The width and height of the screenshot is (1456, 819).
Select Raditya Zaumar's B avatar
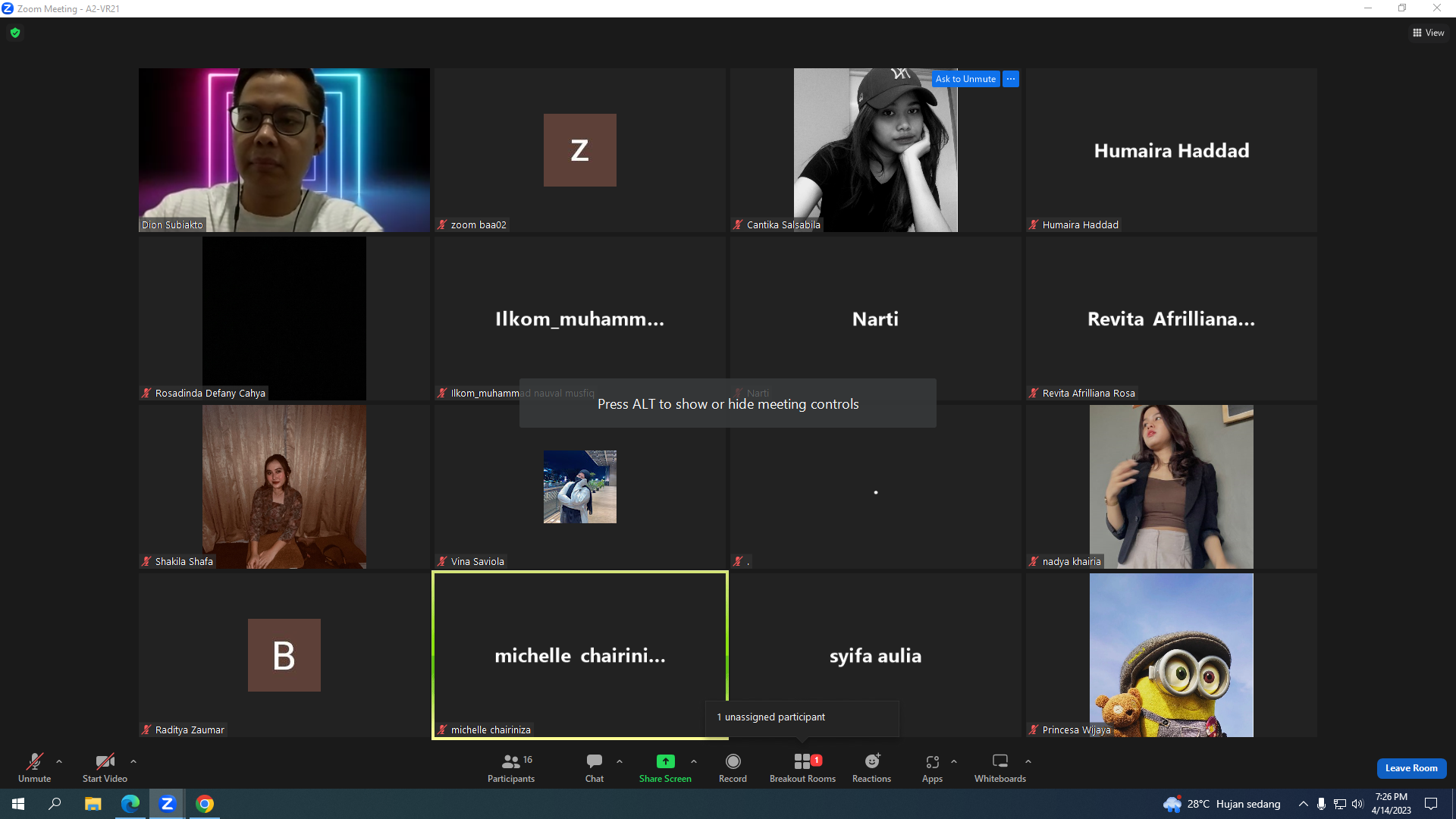284,655
